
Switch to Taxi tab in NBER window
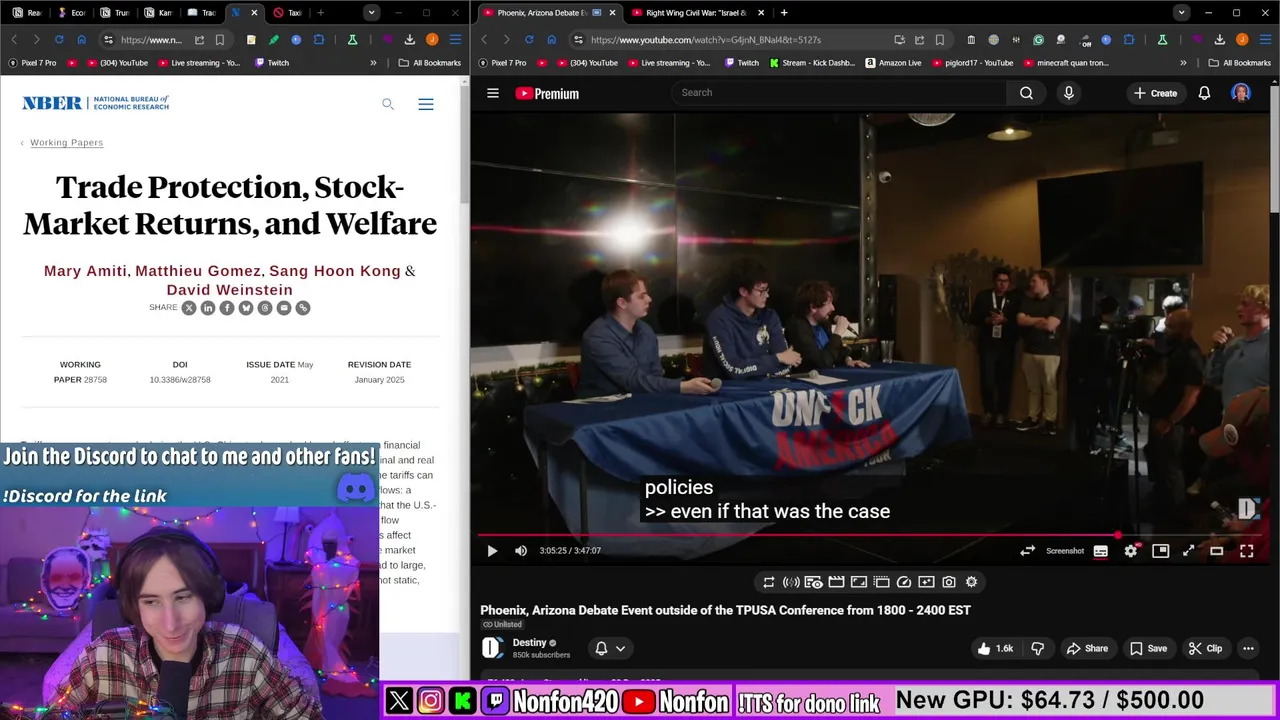click(288, 13)
